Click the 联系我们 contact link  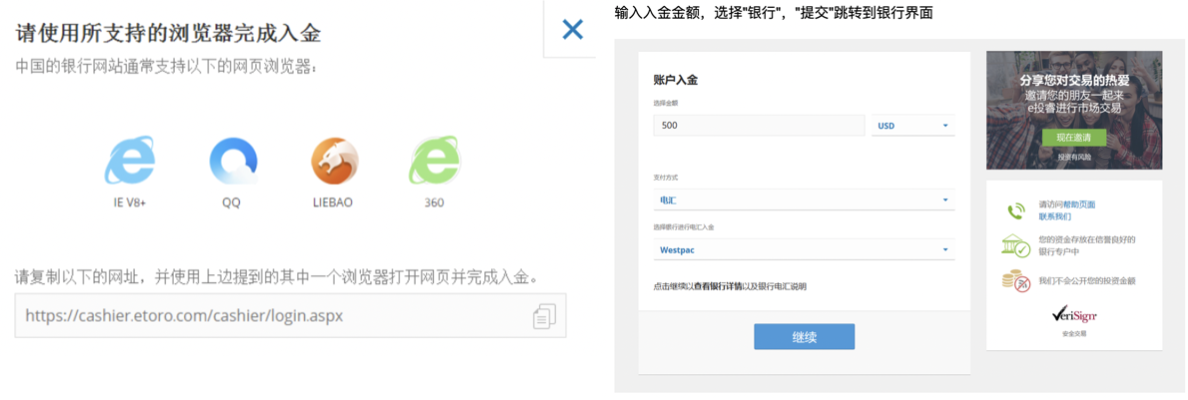click(1054, 216)
